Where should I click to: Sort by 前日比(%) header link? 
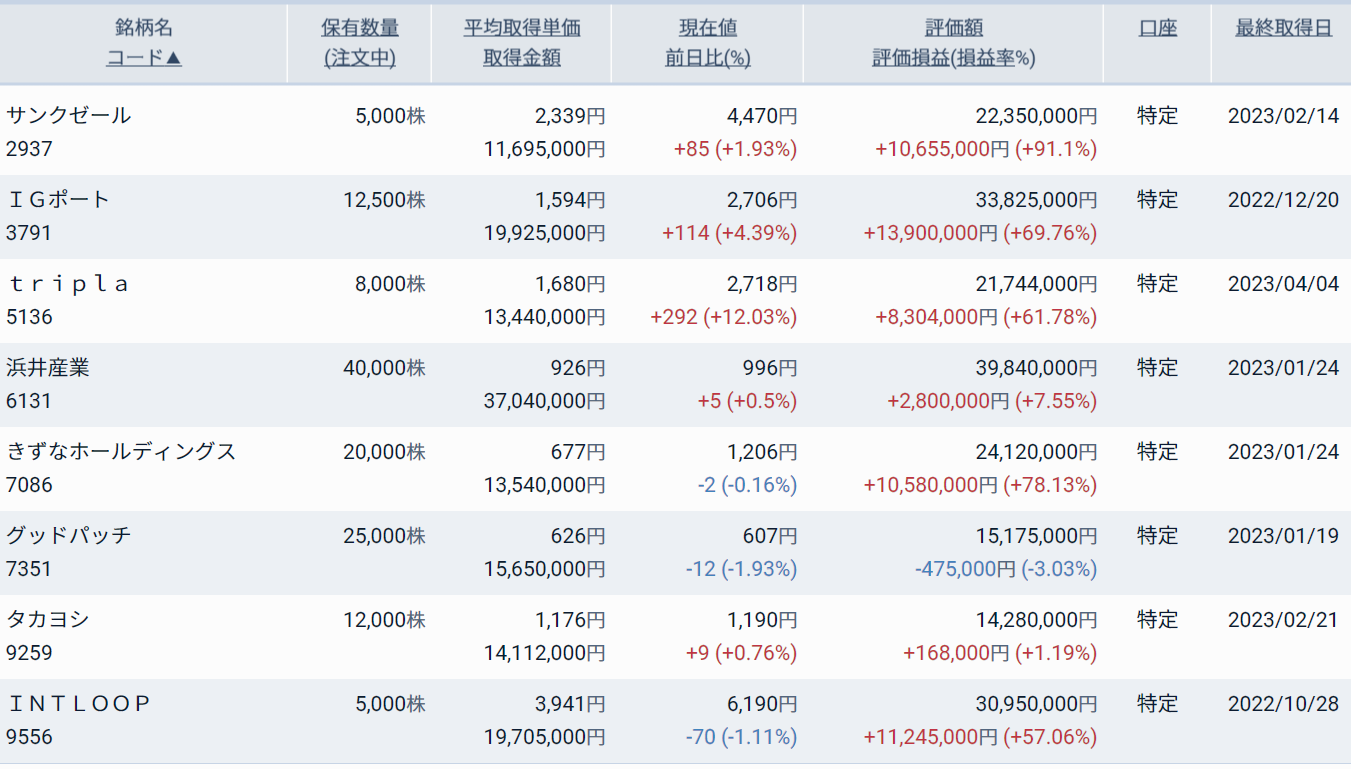(x=708, y=58)
